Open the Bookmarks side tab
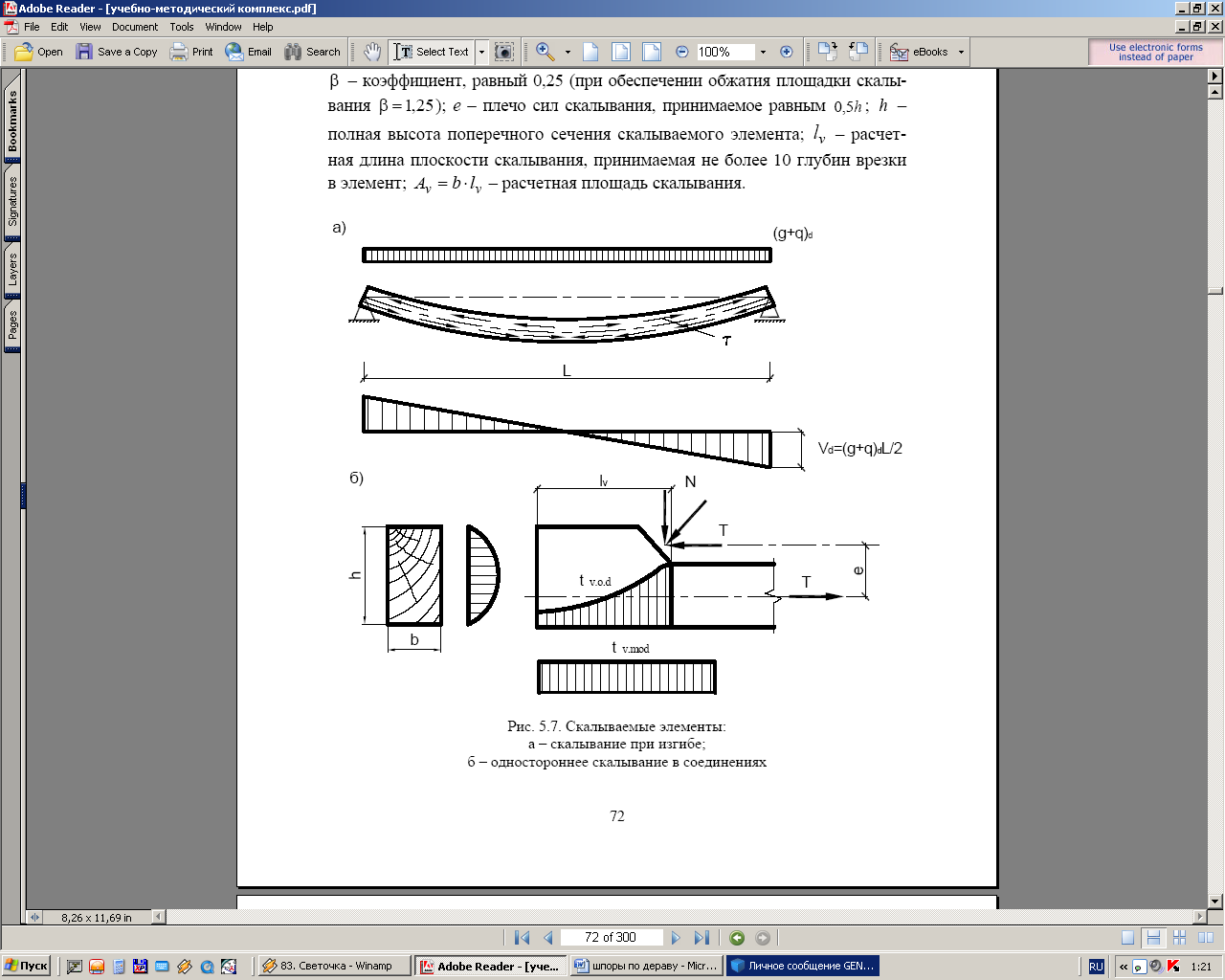Image resolution: width=1225 pixels, height=980 pixels. pyautogui.click(x=12, y=122)
